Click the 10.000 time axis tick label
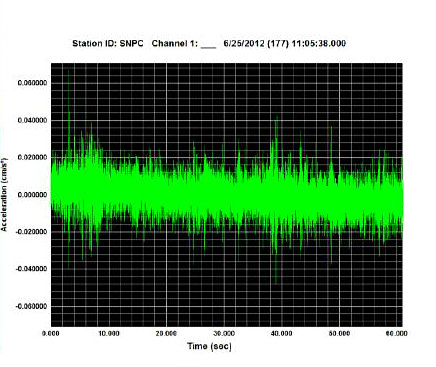This screenshot has width=436, height=367. (109, 334)
